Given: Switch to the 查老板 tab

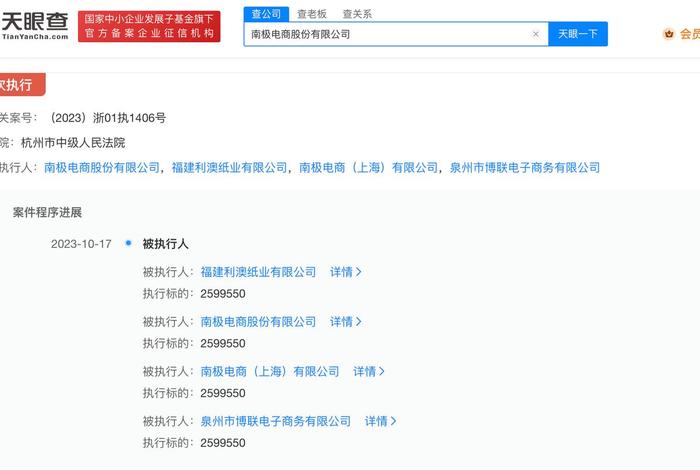Looking at the screenshot, I should pyautogui.click(x=312, y=14).
